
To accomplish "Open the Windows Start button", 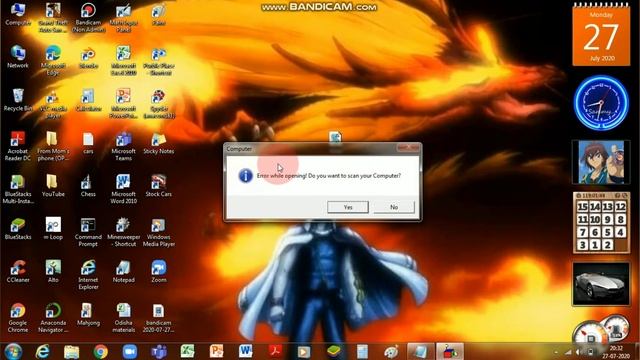I will click(x=13, y=351).
